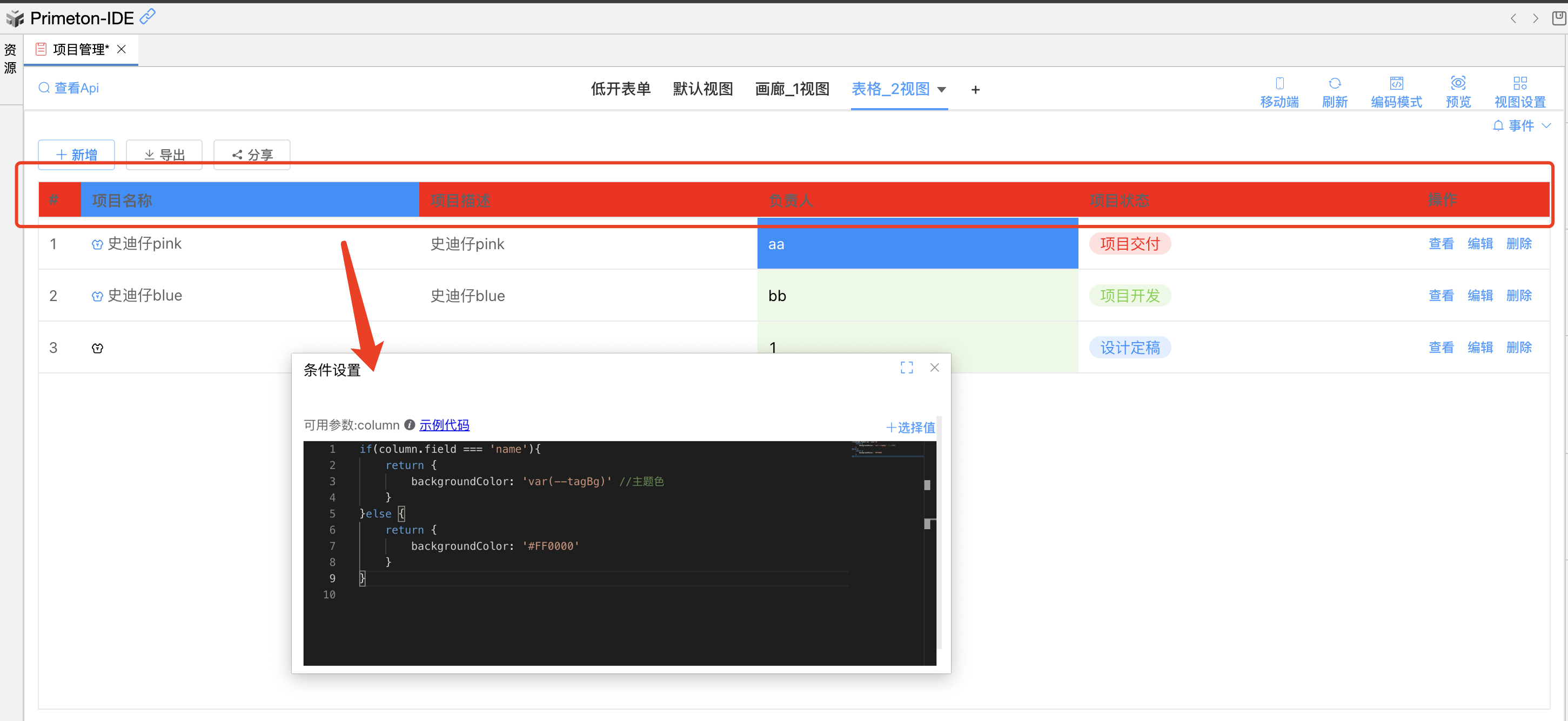Click the info icon next to column
1568x721 pixels.
(x=410, y=424)
